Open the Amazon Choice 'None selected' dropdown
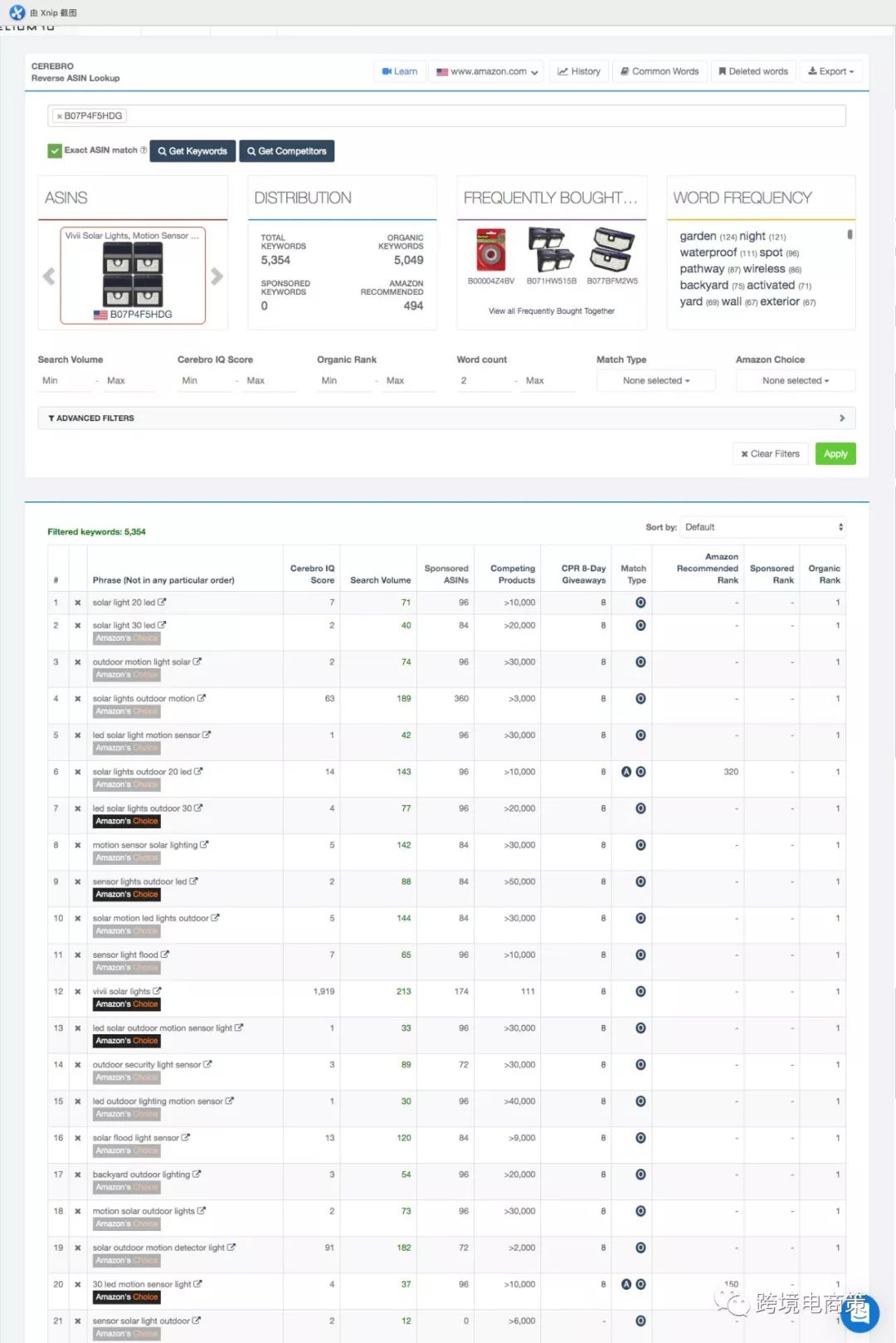The width and height of the screenshot is (896, 1343). (796, 380)
